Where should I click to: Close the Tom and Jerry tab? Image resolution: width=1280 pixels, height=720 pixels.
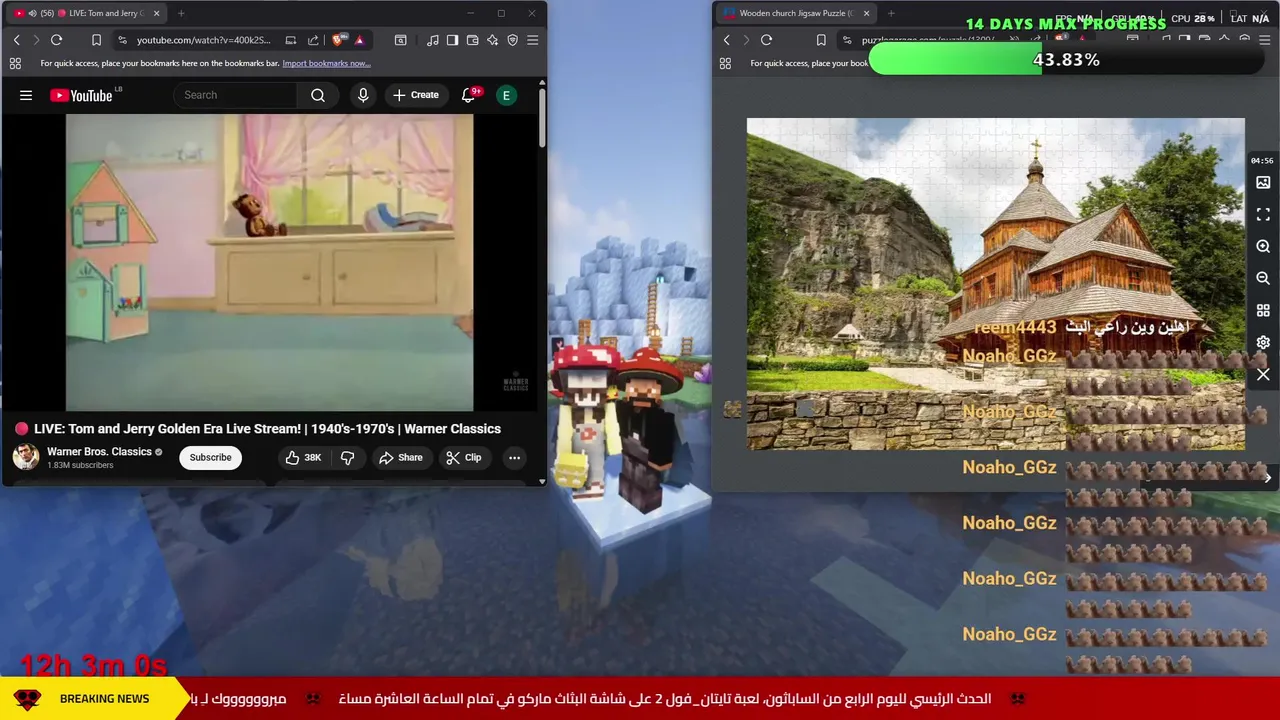(156, 13)
